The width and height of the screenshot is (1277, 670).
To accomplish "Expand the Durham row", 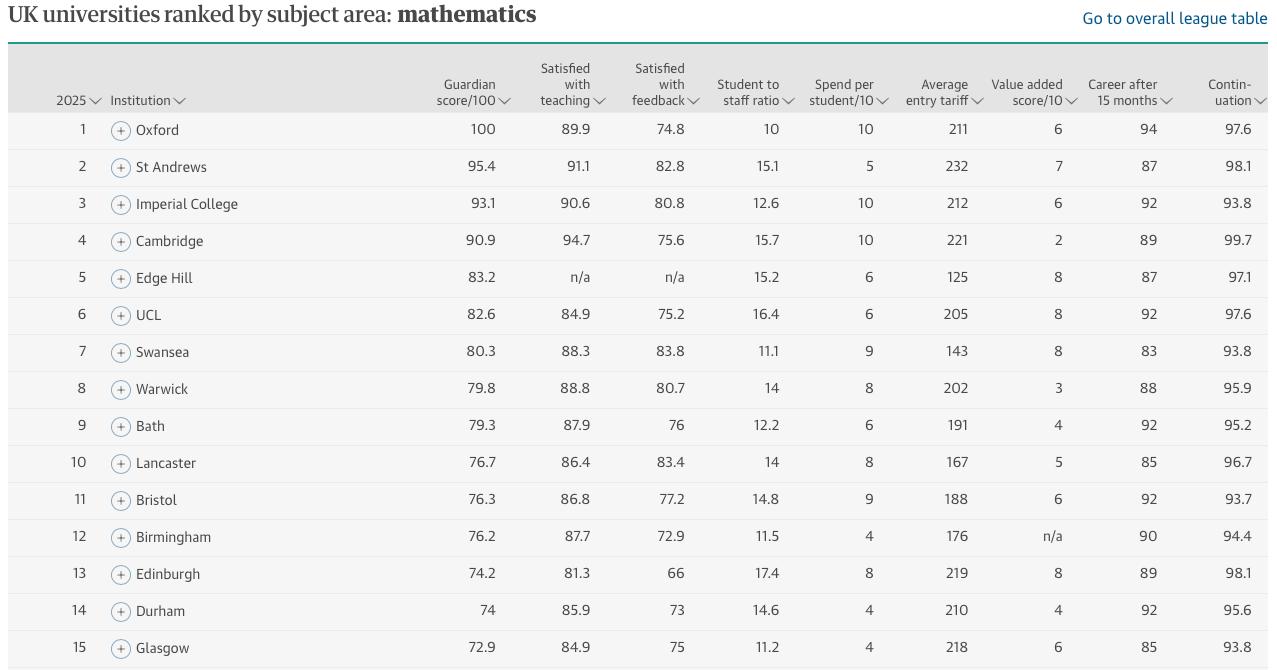I will (121, 611).
